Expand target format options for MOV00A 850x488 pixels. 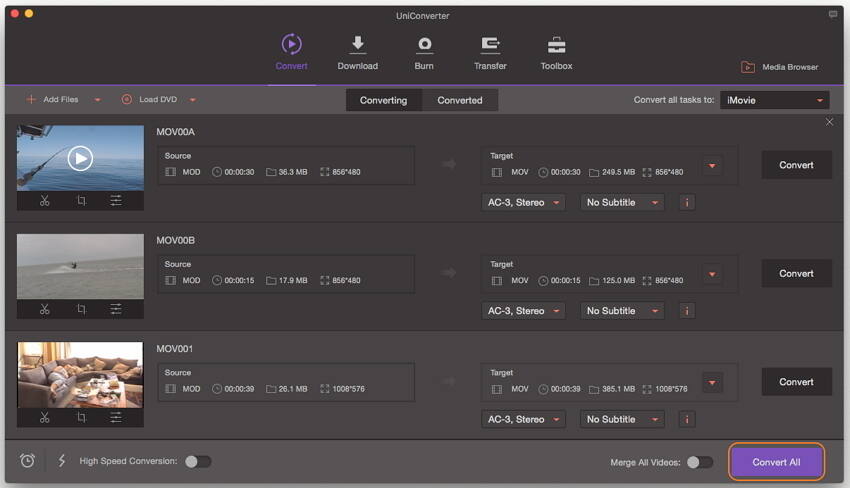point(712,166)
